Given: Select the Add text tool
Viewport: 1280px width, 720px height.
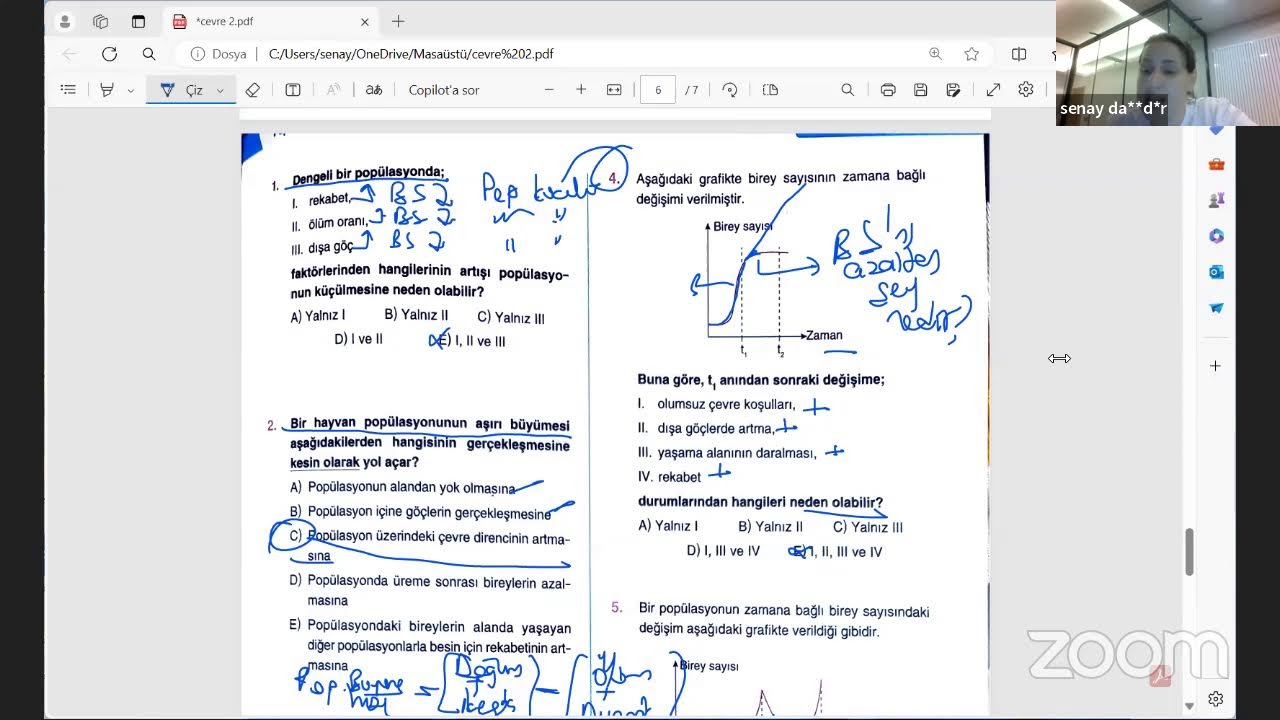Looking at the screenshot, I should 293,90.
